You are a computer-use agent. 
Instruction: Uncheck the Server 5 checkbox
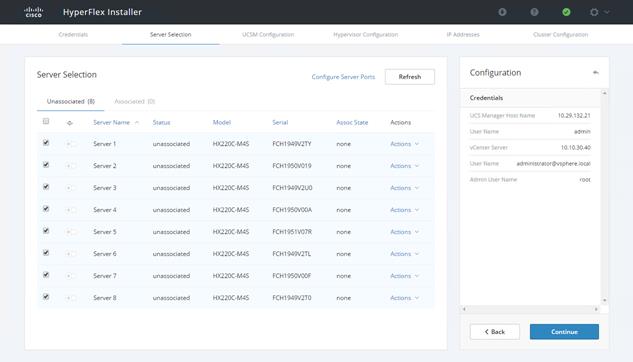(x=46, y=230)
